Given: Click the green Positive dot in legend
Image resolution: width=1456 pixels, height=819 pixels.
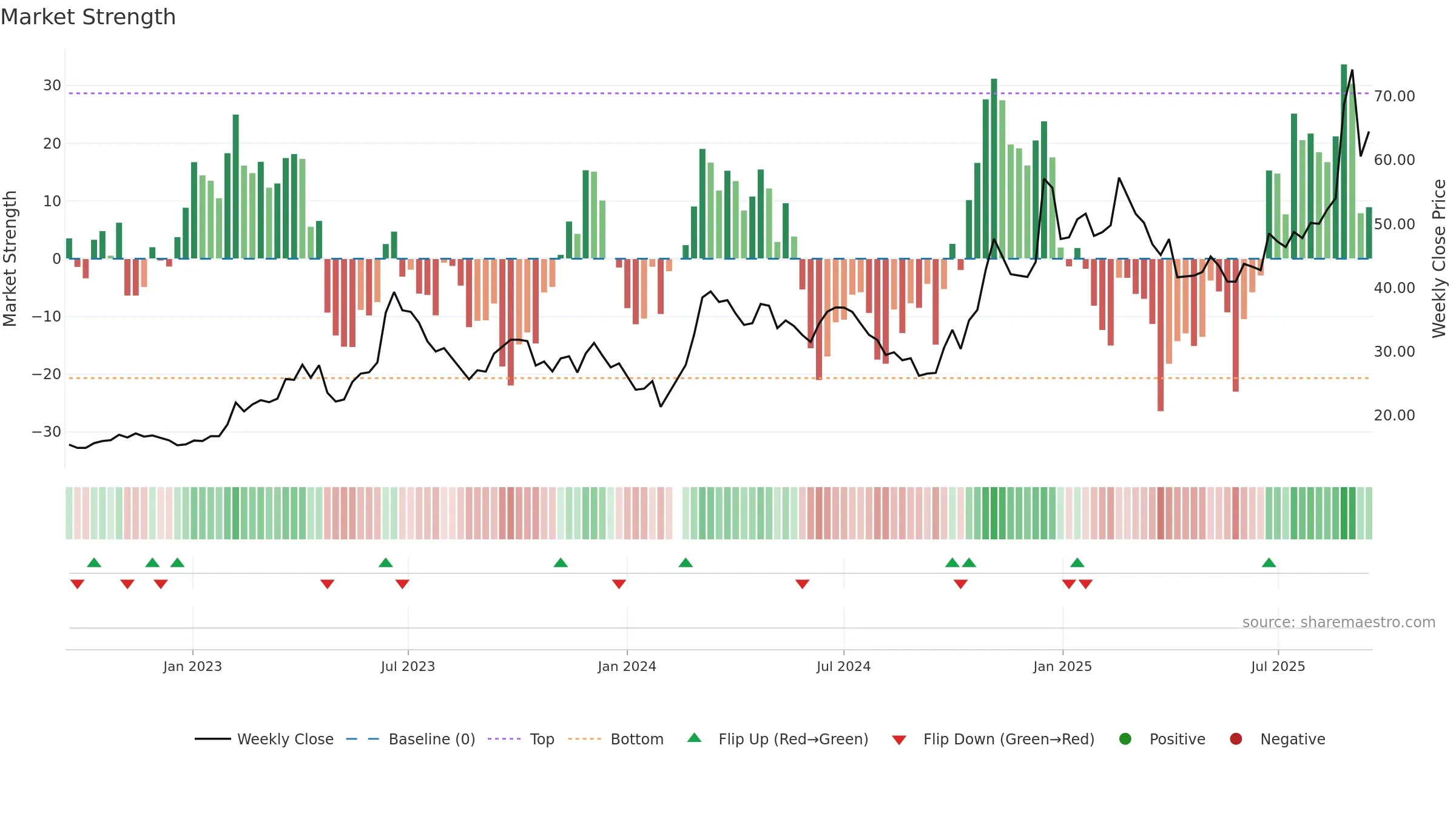Looking at the screenshot, I should click(x=1125, y=739).
